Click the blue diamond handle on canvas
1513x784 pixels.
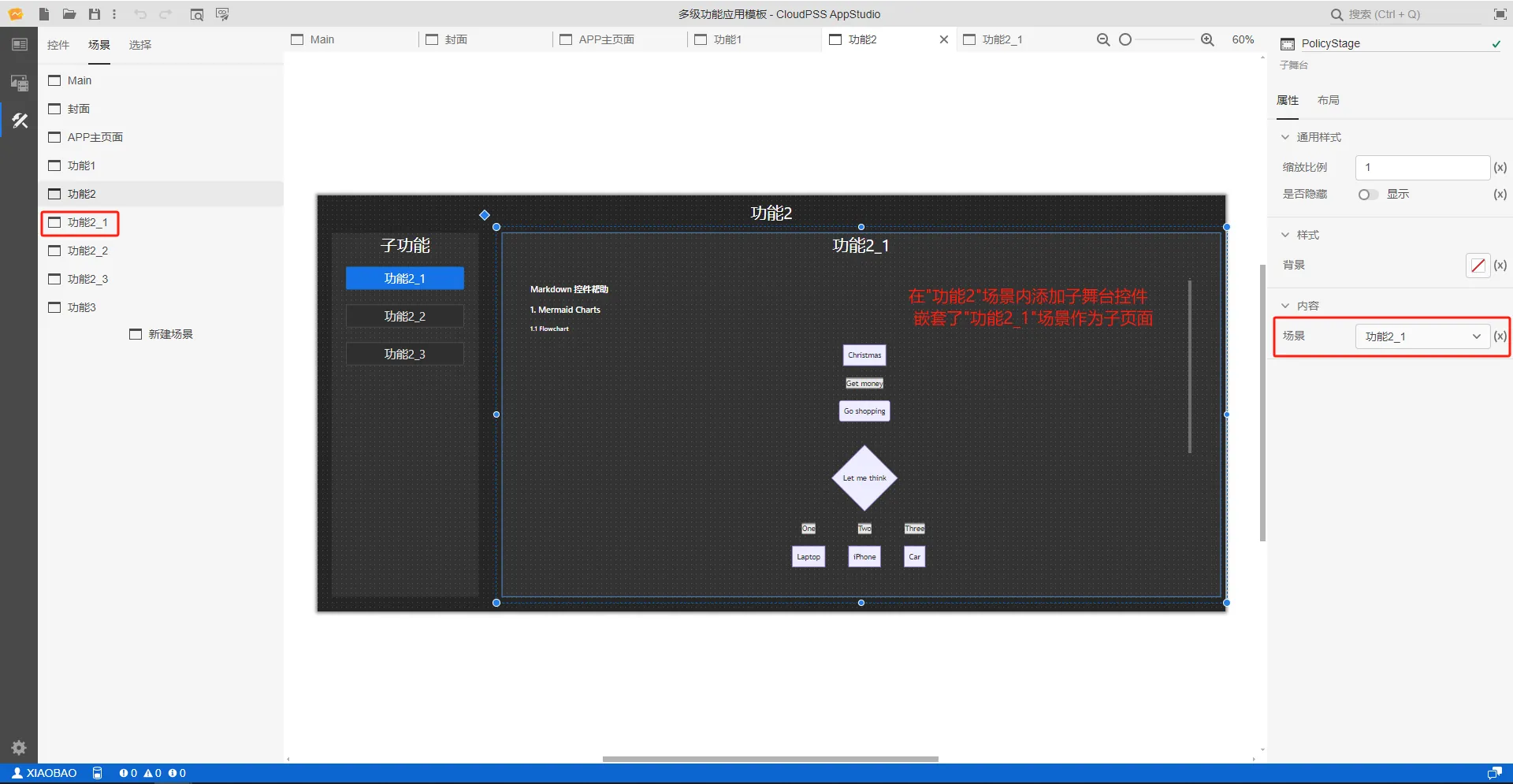click(x=485, y=215)
